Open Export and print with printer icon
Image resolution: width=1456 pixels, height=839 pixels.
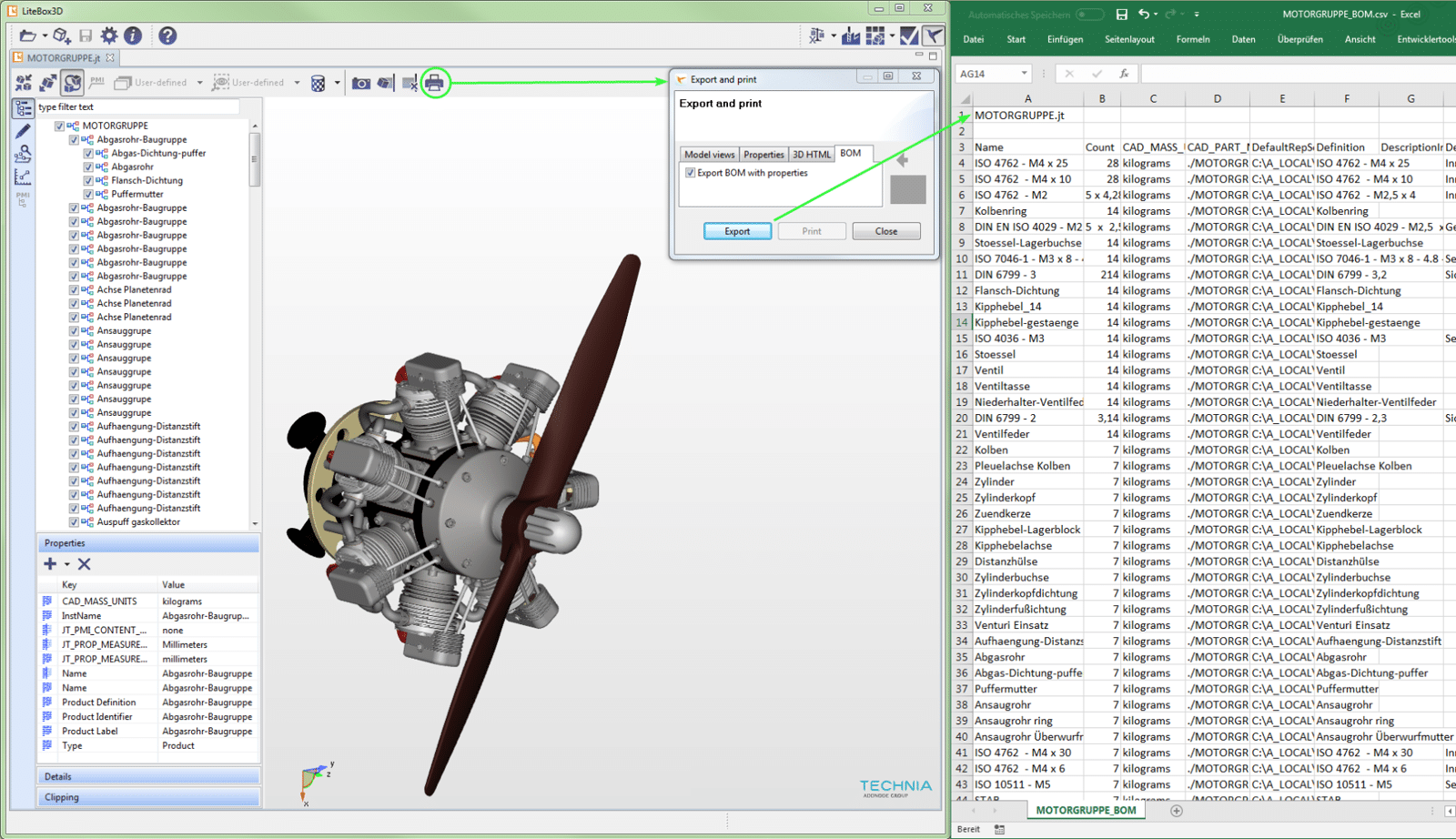pyautogui.click(x=435, y=84)
